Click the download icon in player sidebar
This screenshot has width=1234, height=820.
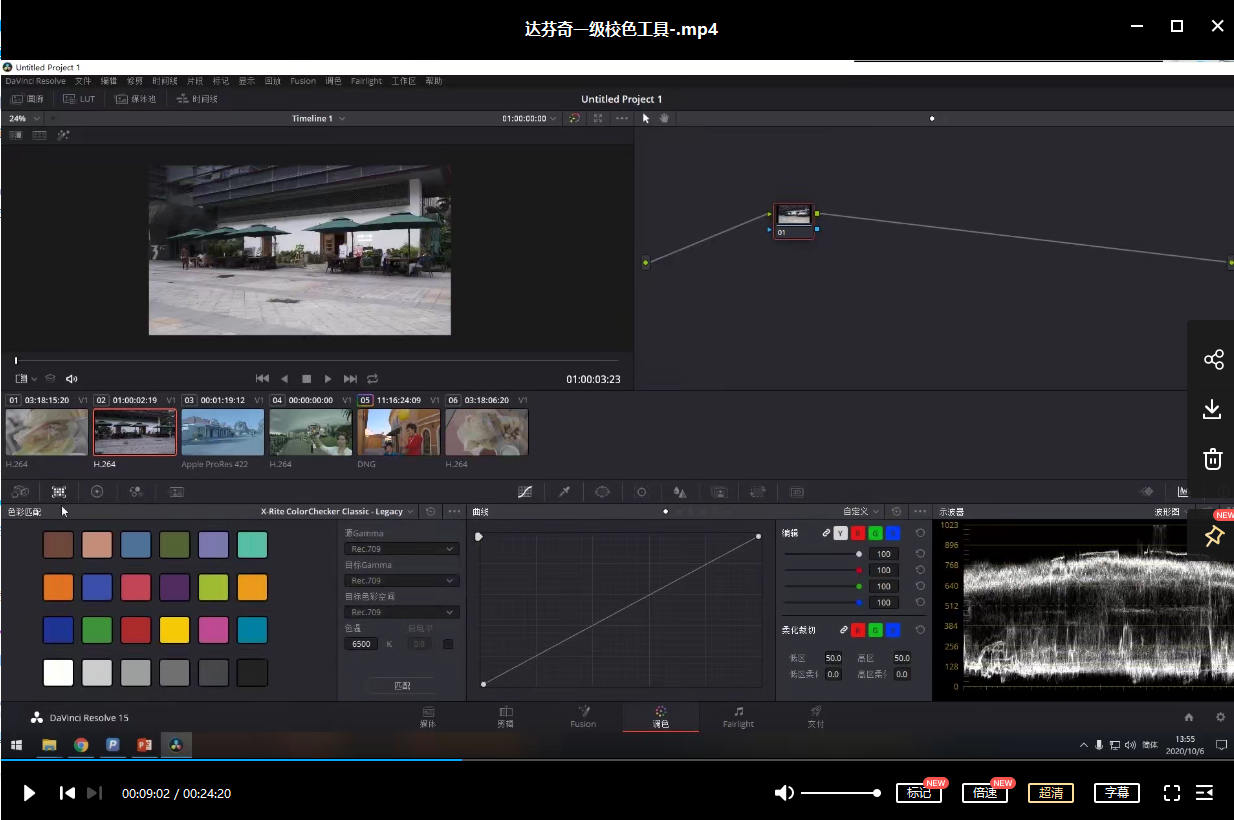tap(1213, 409)
